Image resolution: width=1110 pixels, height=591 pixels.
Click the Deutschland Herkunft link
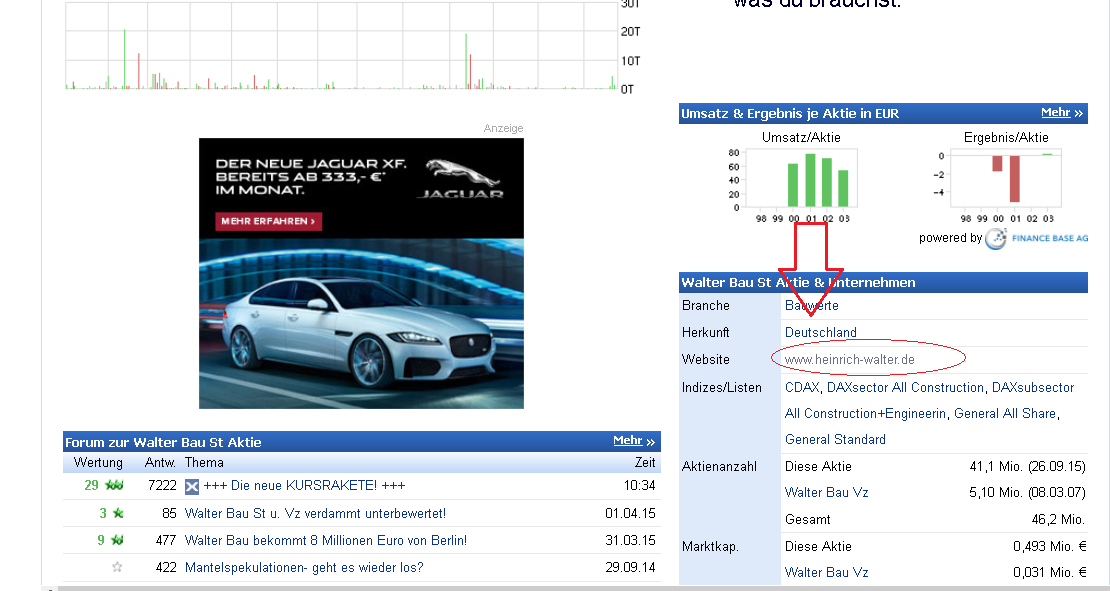tap(820, 332)
